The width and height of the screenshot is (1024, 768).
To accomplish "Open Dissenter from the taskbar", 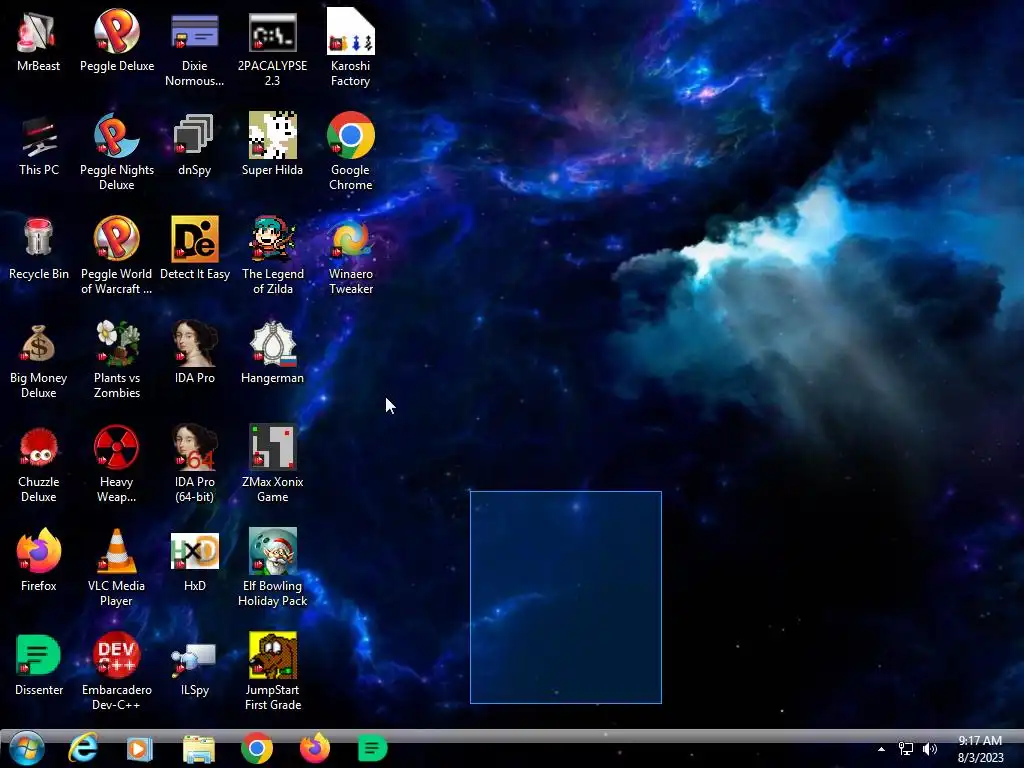I will tap(372, 748).
